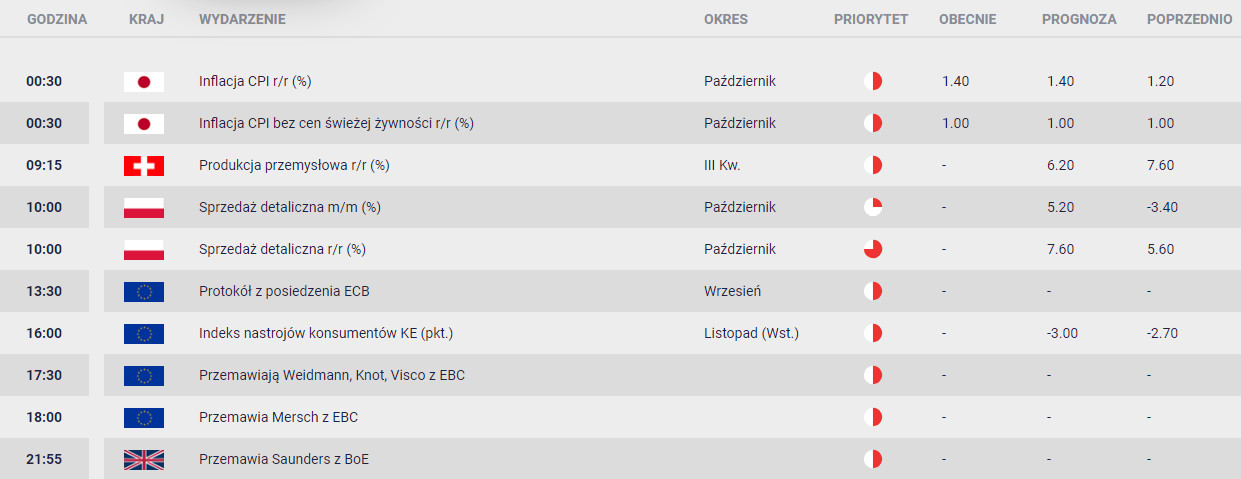Click Poland flag on Sprzedaż detaliczna m/m row

click(143, 208)
